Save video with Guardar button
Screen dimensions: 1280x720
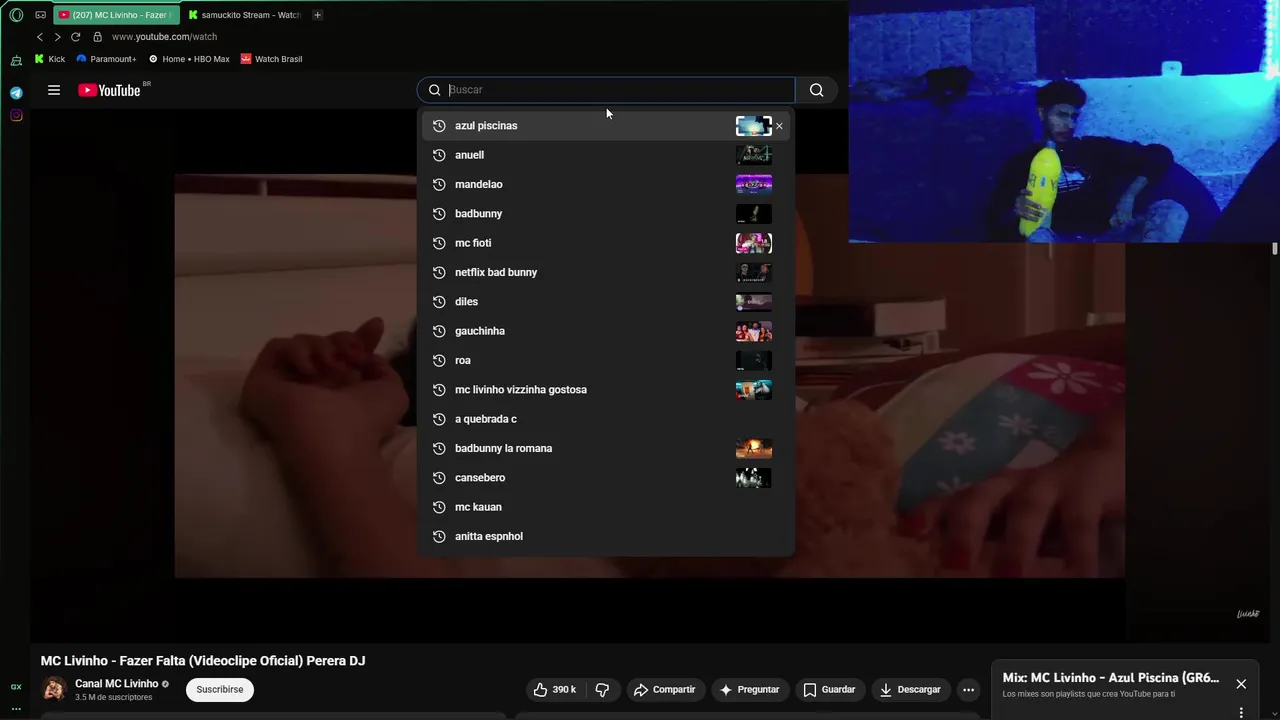[x=829, y=689]
